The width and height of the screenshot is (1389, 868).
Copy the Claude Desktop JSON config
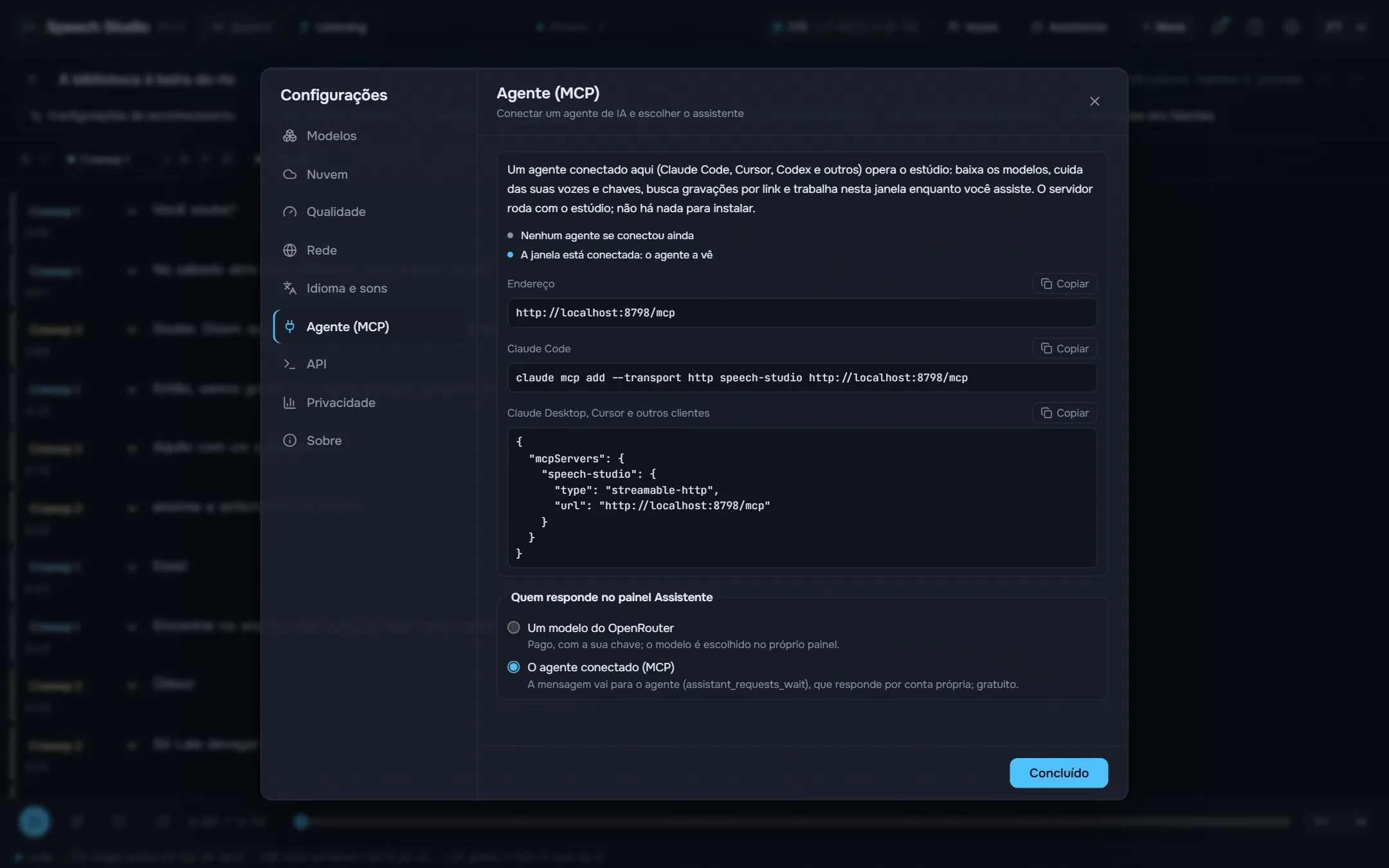point(1064,413)
